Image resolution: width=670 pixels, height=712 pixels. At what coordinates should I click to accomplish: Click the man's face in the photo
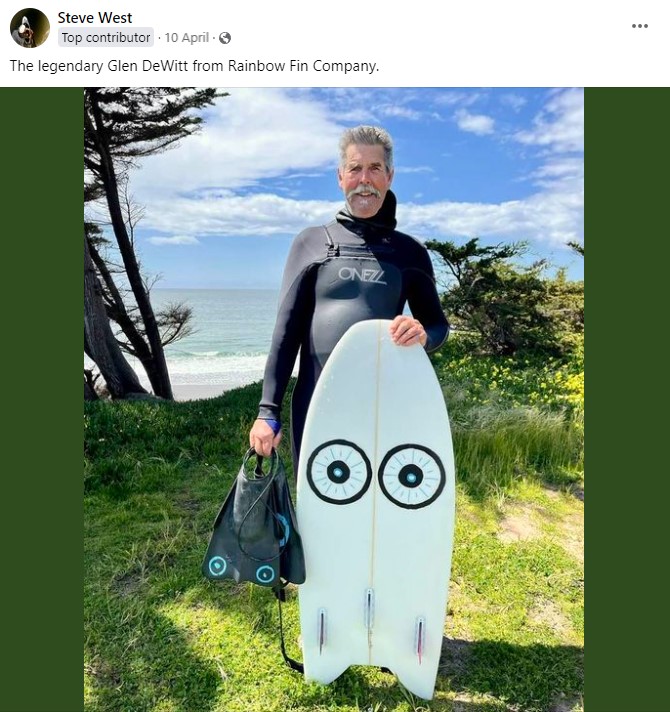(x=364, y=177)
